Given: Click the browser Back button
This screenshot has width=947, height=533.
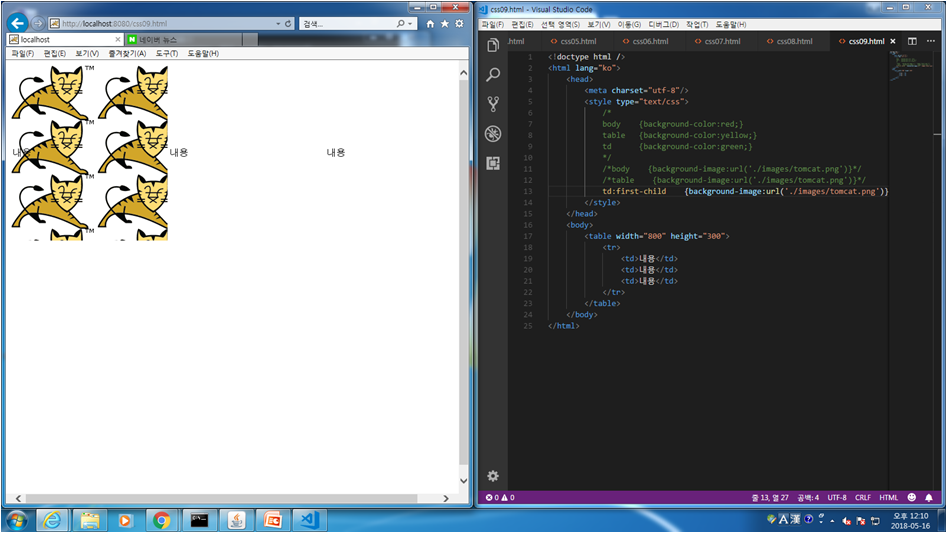Looking at the screenshot, I should coord(18,24).
